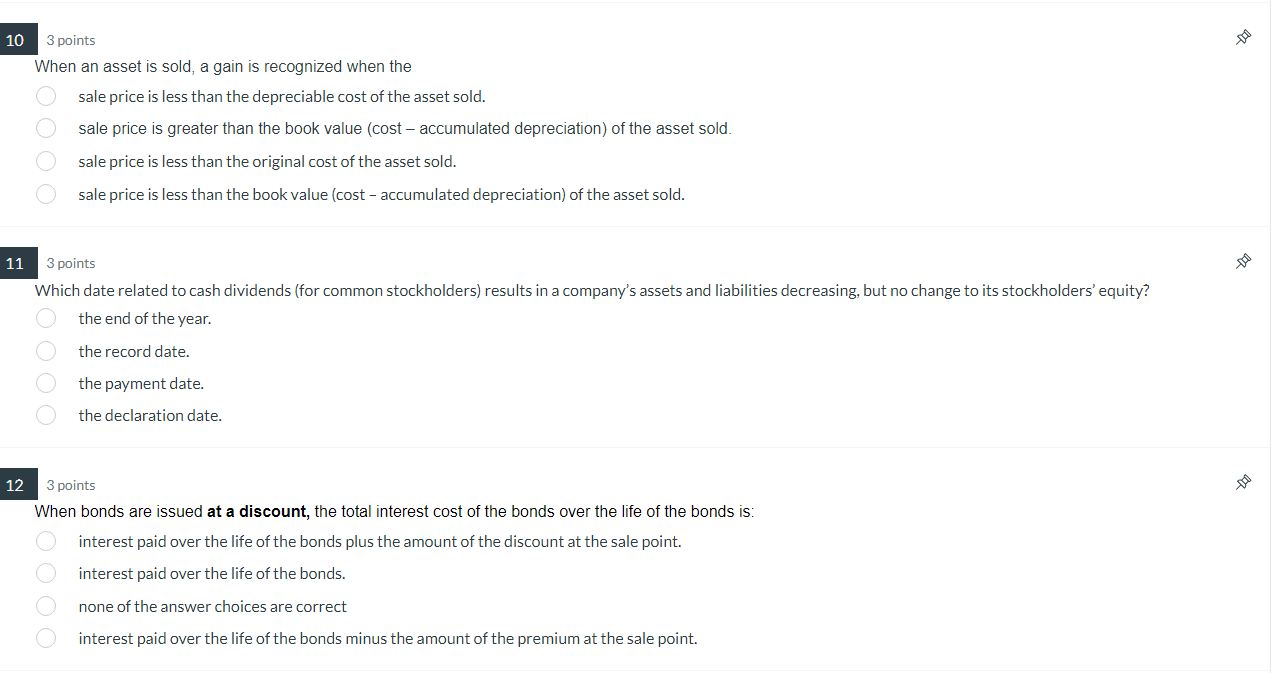
Task: Choose the last answer option of question 12
Action: click(46, 638)
